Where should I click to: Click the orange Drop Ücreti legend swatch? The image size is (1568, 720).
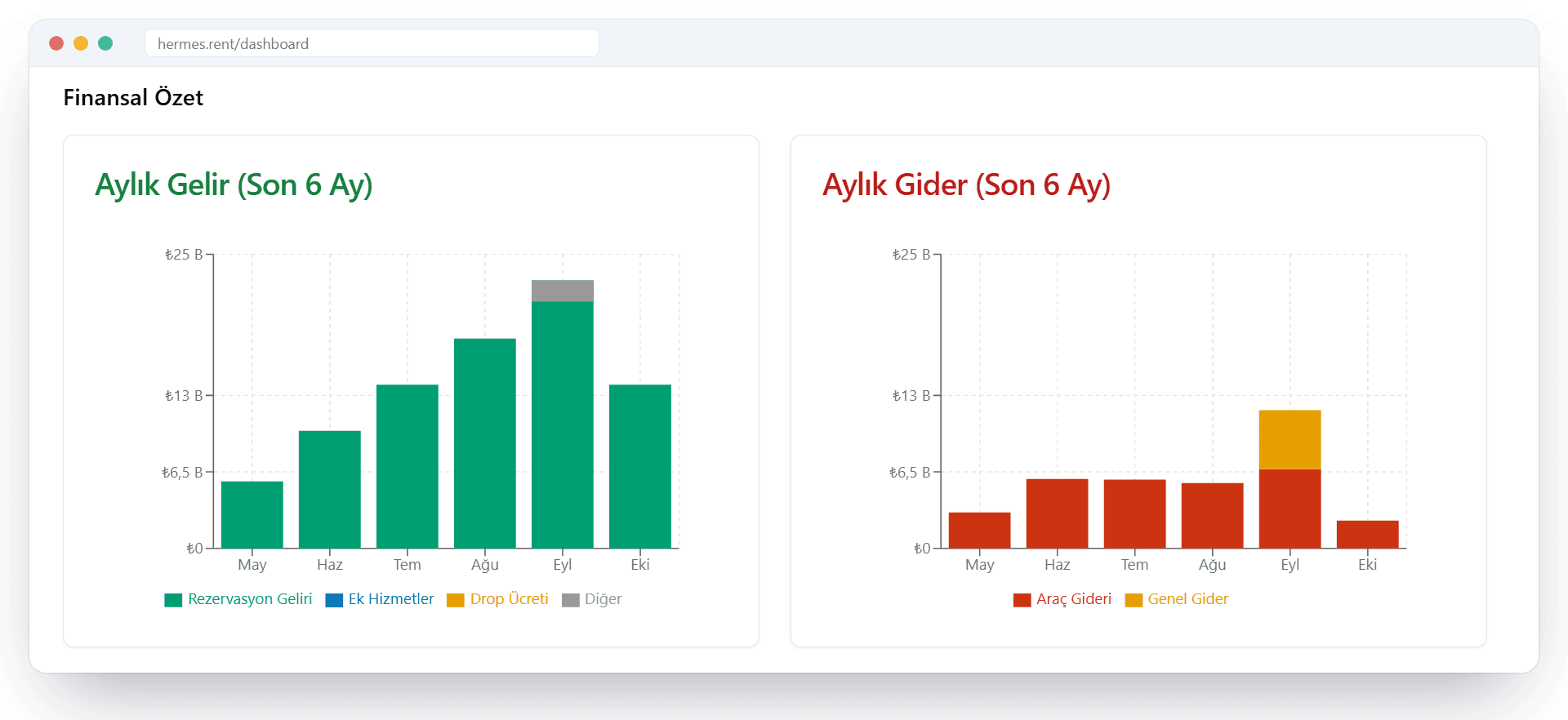(456, 600)
